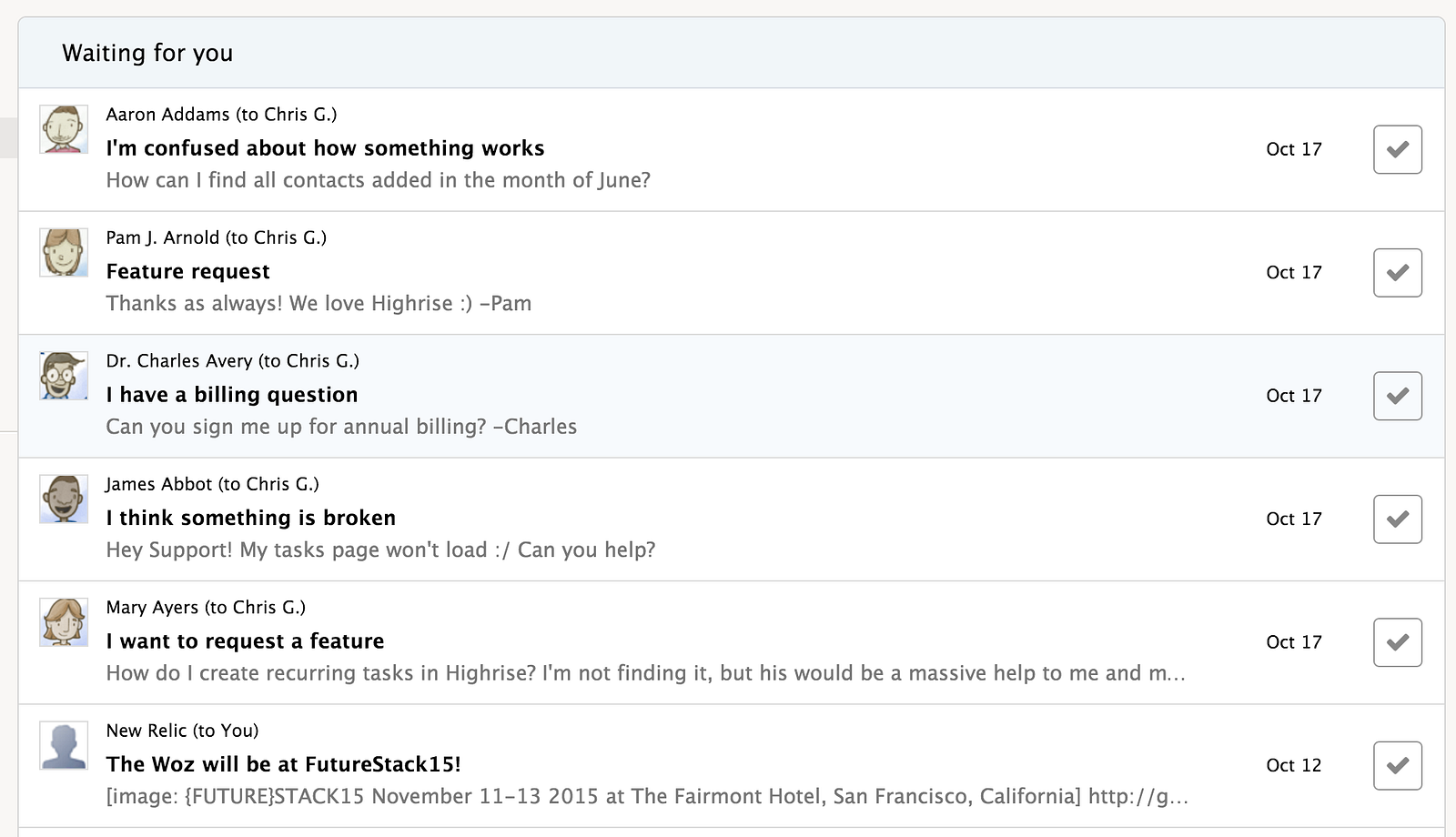Click Pam J. Arnold's avatar icon

point(64,252)
